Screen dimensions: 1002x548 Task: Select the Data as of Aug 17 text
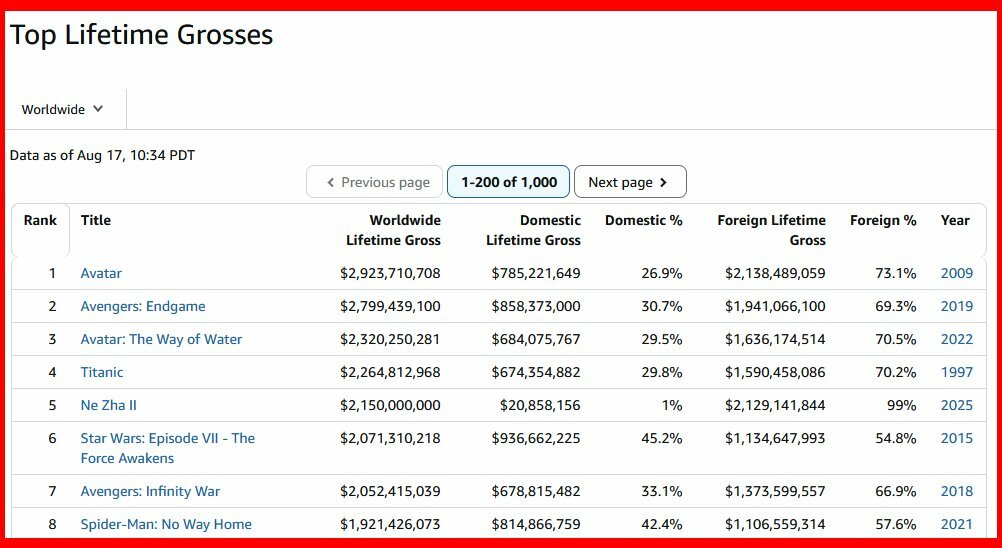(102, 155)
